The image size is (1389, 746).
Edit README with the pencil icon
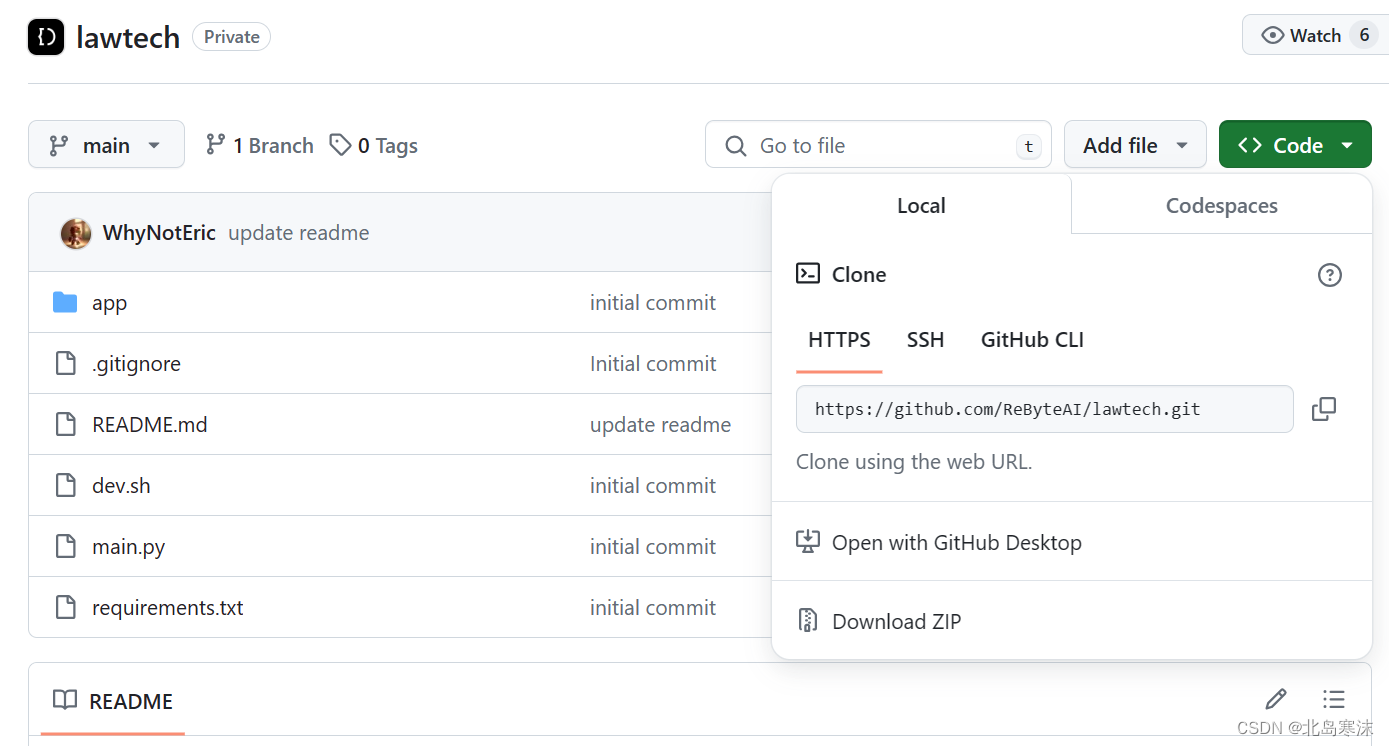(1276, 699)
